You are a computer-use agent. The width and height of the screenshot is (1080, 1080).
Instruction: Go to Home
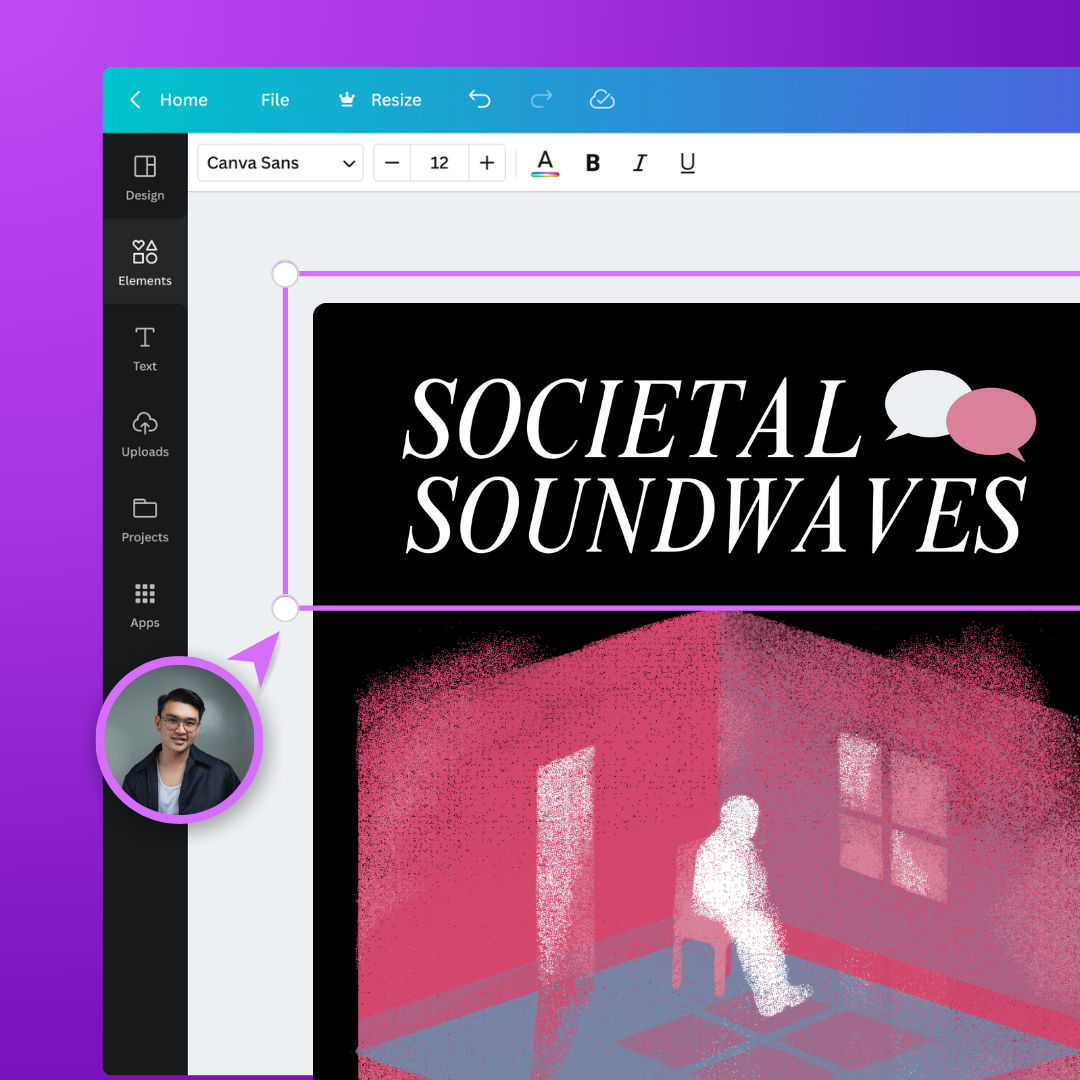coord(183,100)
